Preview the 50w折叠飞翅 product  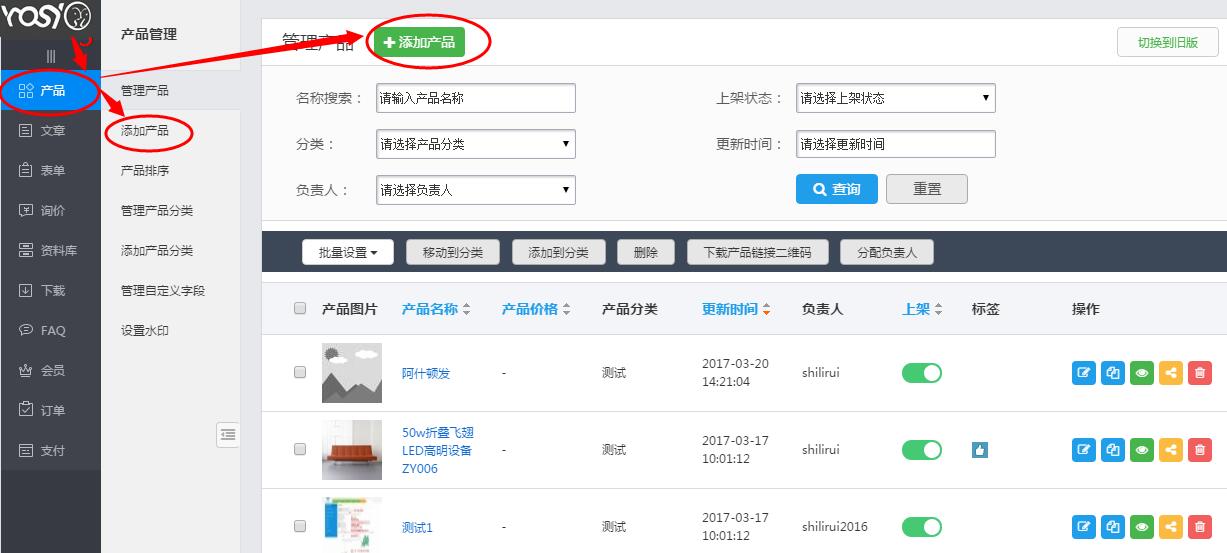(1142, 450)
